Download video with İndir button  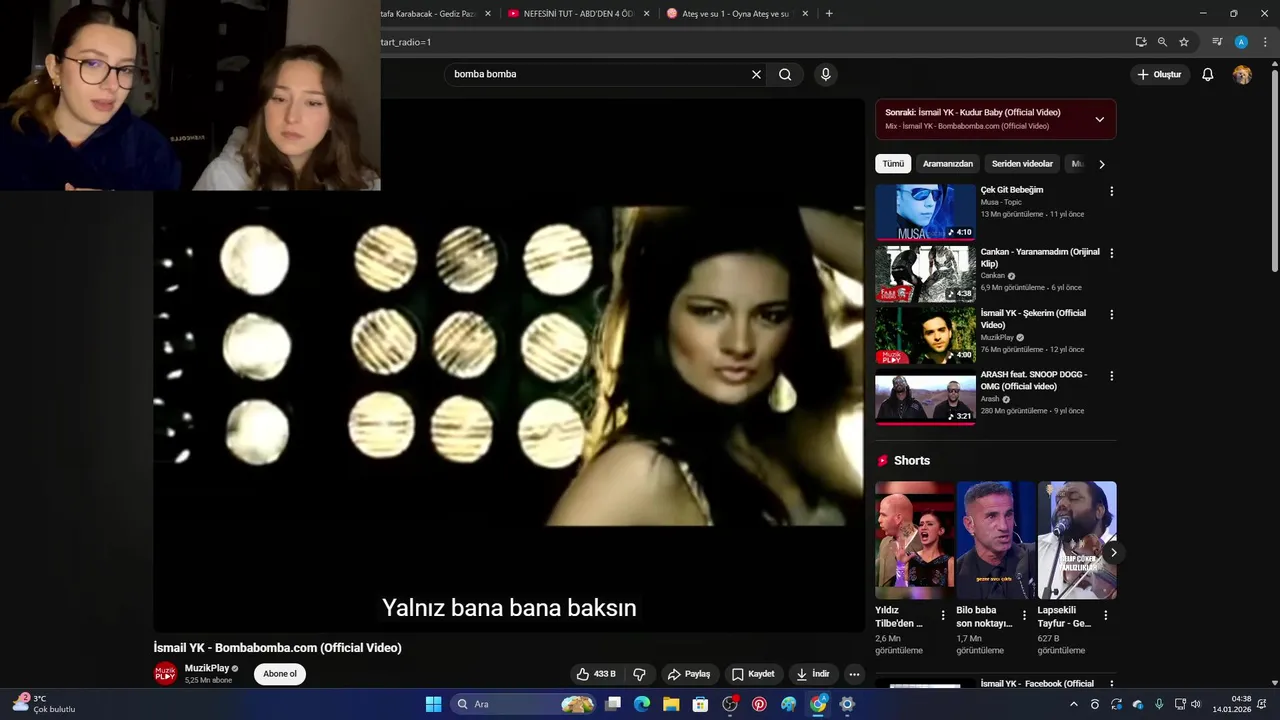click(x=813, y=674)
